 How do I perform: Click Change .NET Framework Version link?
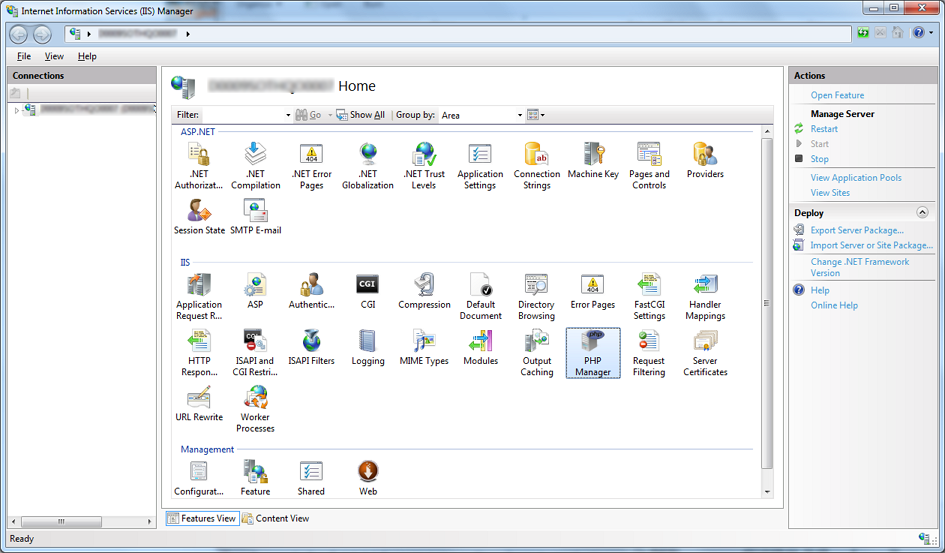tap(859, 267)
